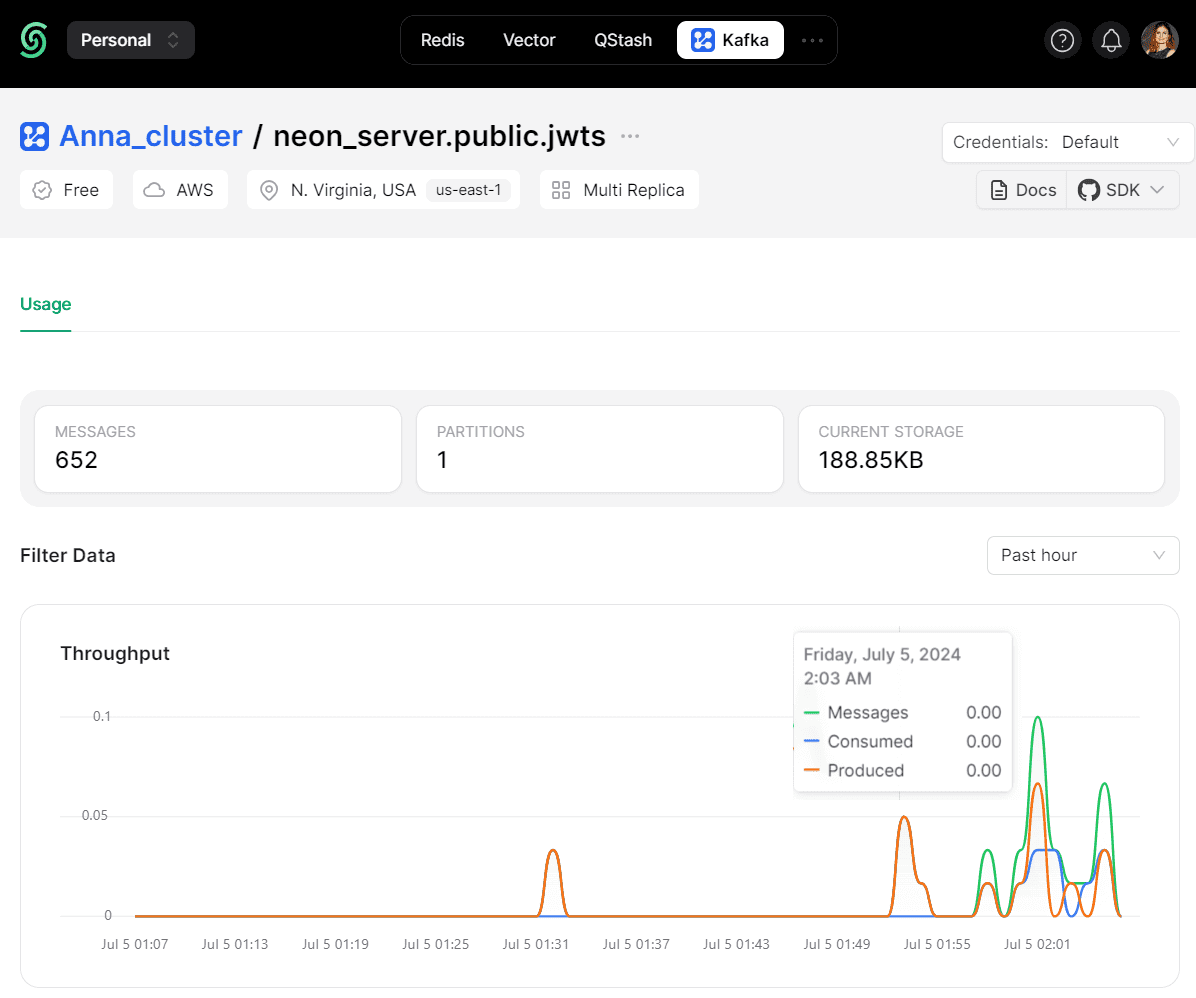Click the Jul 5 02:01 chart marker
Screen dimensions: 1196x998
coord(1037,945)
